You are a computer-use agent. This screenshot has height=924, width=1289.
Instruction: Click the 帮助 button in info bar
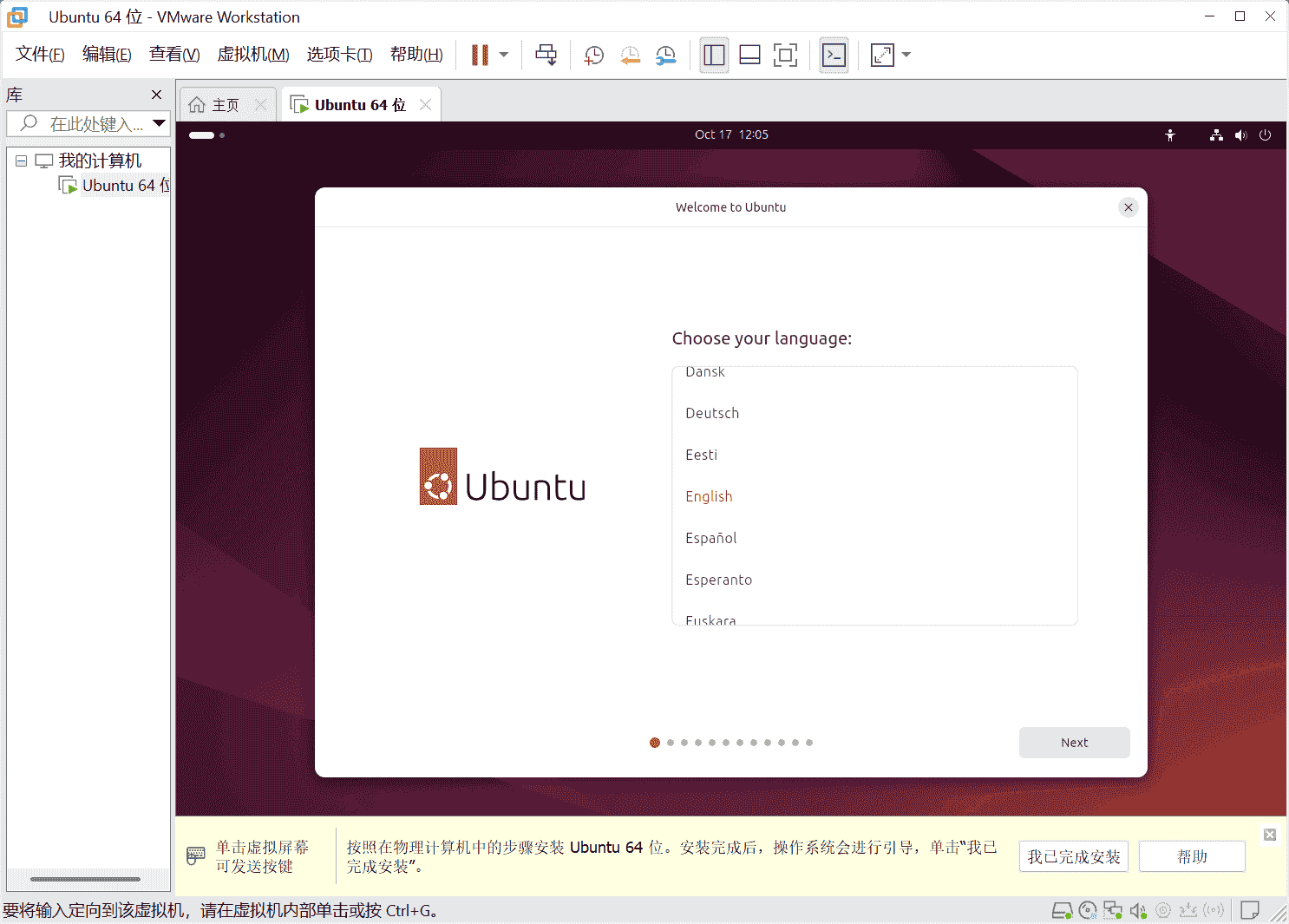coord(1192,857)
